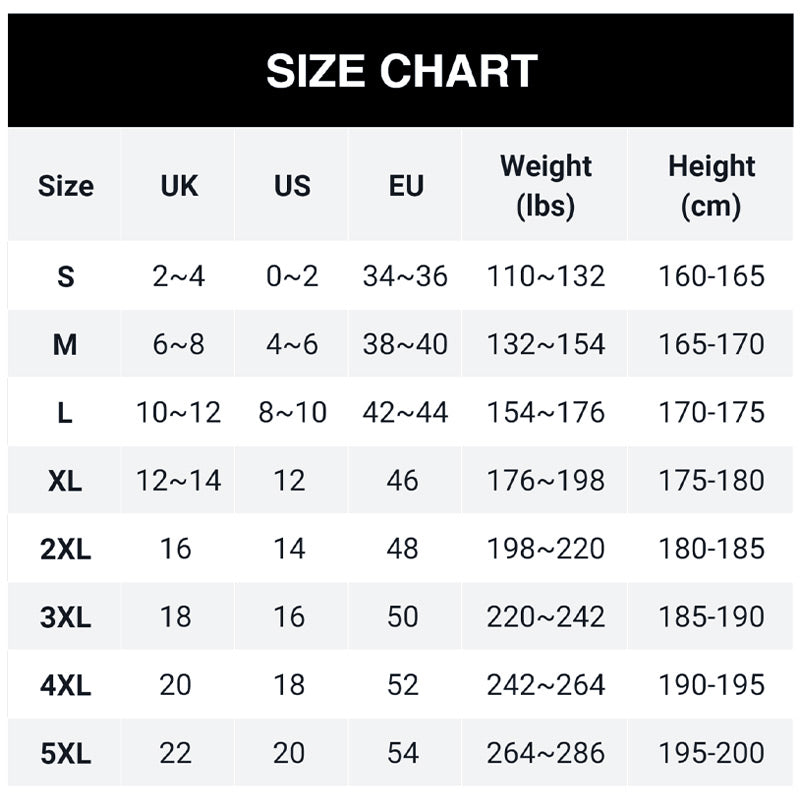This screenshot has height=800, width=800.
Task: Click the UK column header
Action: point(179,186)
